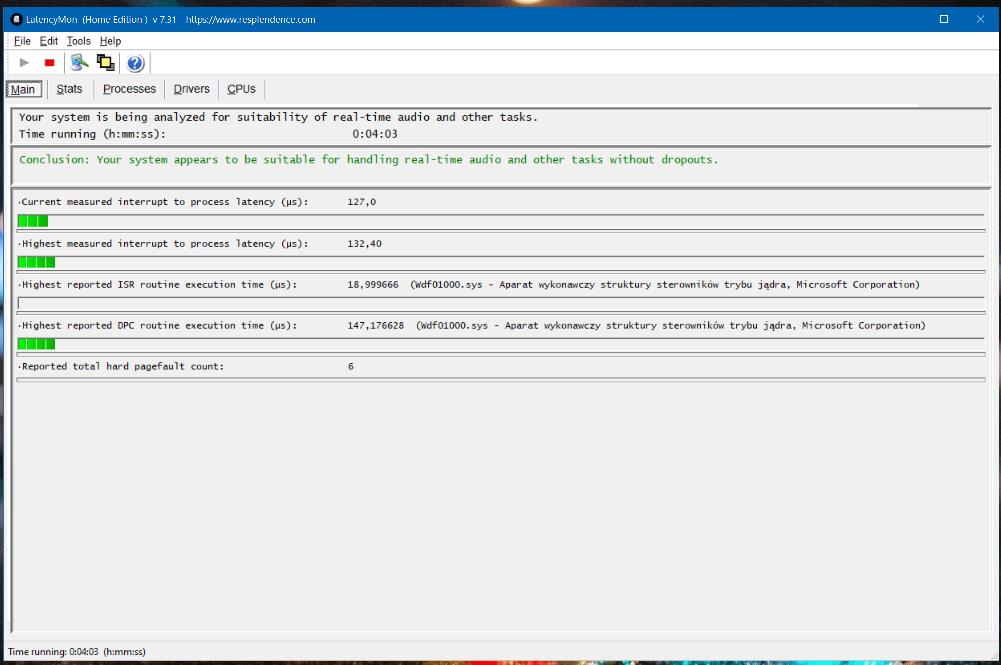Switch to the Processes tab
1001x665 pixels.
(130, 89)
